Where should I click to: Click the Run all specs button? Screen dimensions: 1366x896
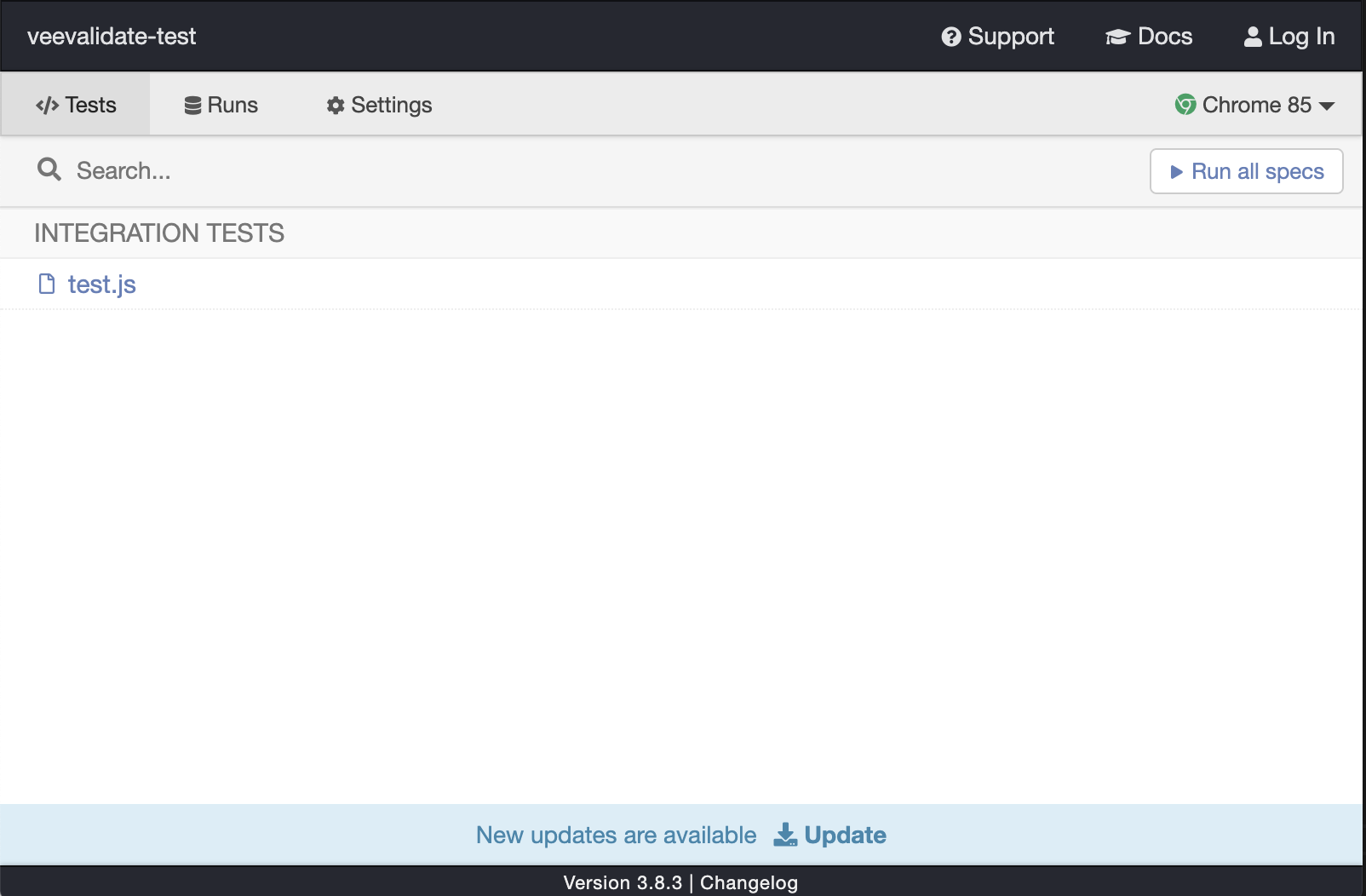pyautogui.click(x=1247, y=171)
